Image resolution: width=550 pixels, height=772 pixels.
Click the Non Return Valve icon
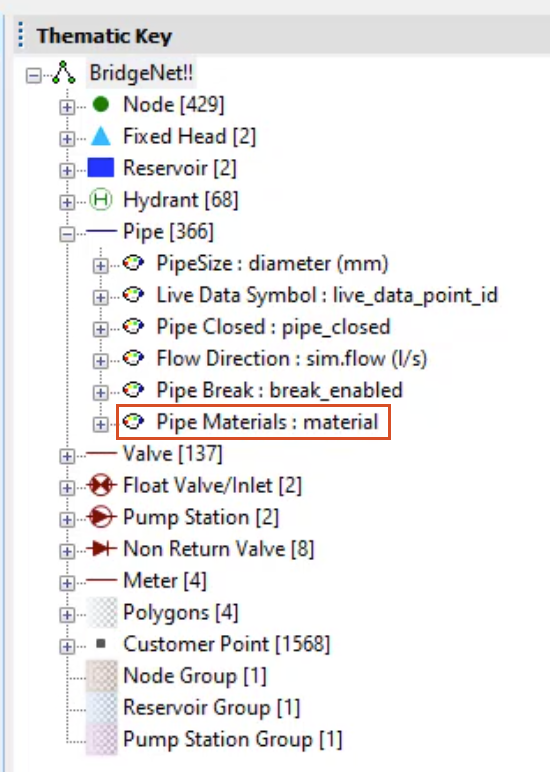point(101,548)
